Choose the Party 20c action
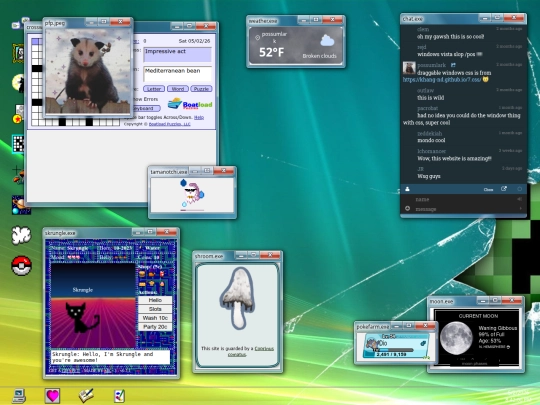The height and width of the screenshot is (405, 540). (x=155, y=327)
